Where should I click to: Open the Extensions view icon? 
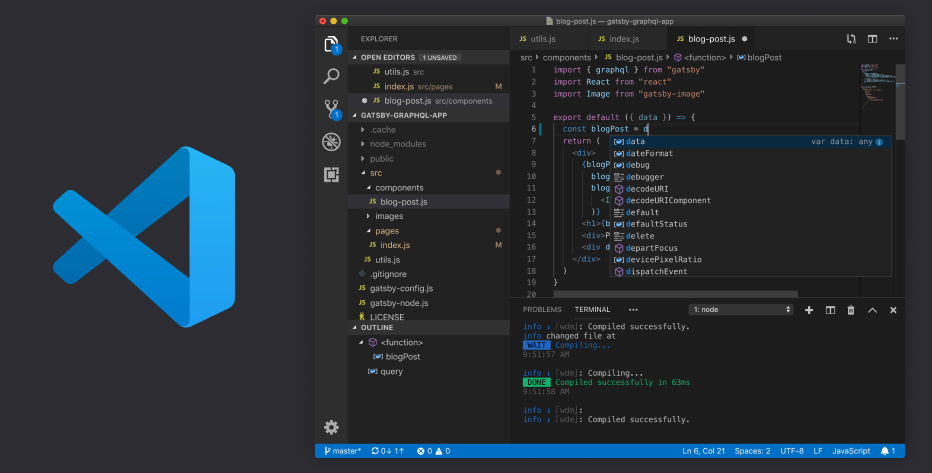331,174
